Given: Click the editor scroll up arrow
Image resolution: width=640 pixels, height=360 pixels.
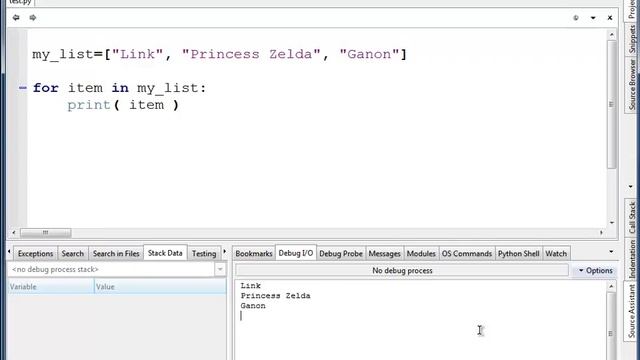Looking at the screenshot, I should click(x=611, y=35).
